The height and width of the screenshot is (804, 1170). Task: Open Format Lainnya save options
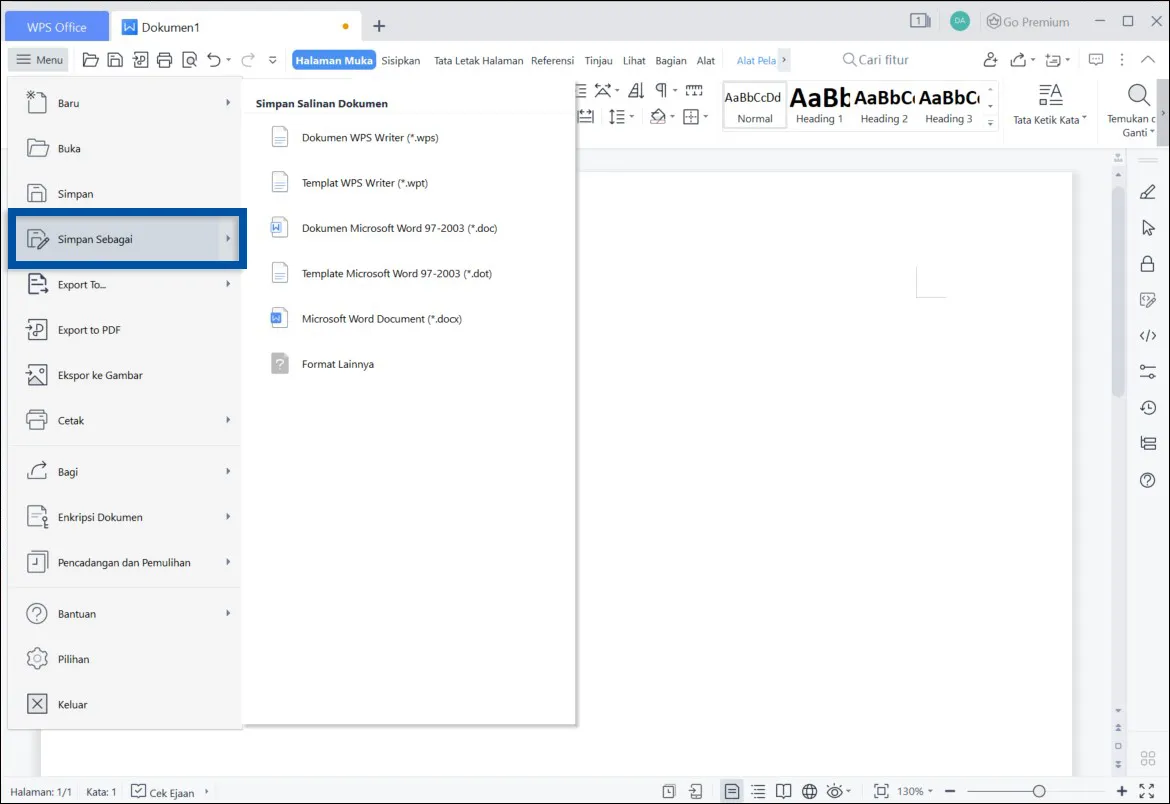[337, 363]
